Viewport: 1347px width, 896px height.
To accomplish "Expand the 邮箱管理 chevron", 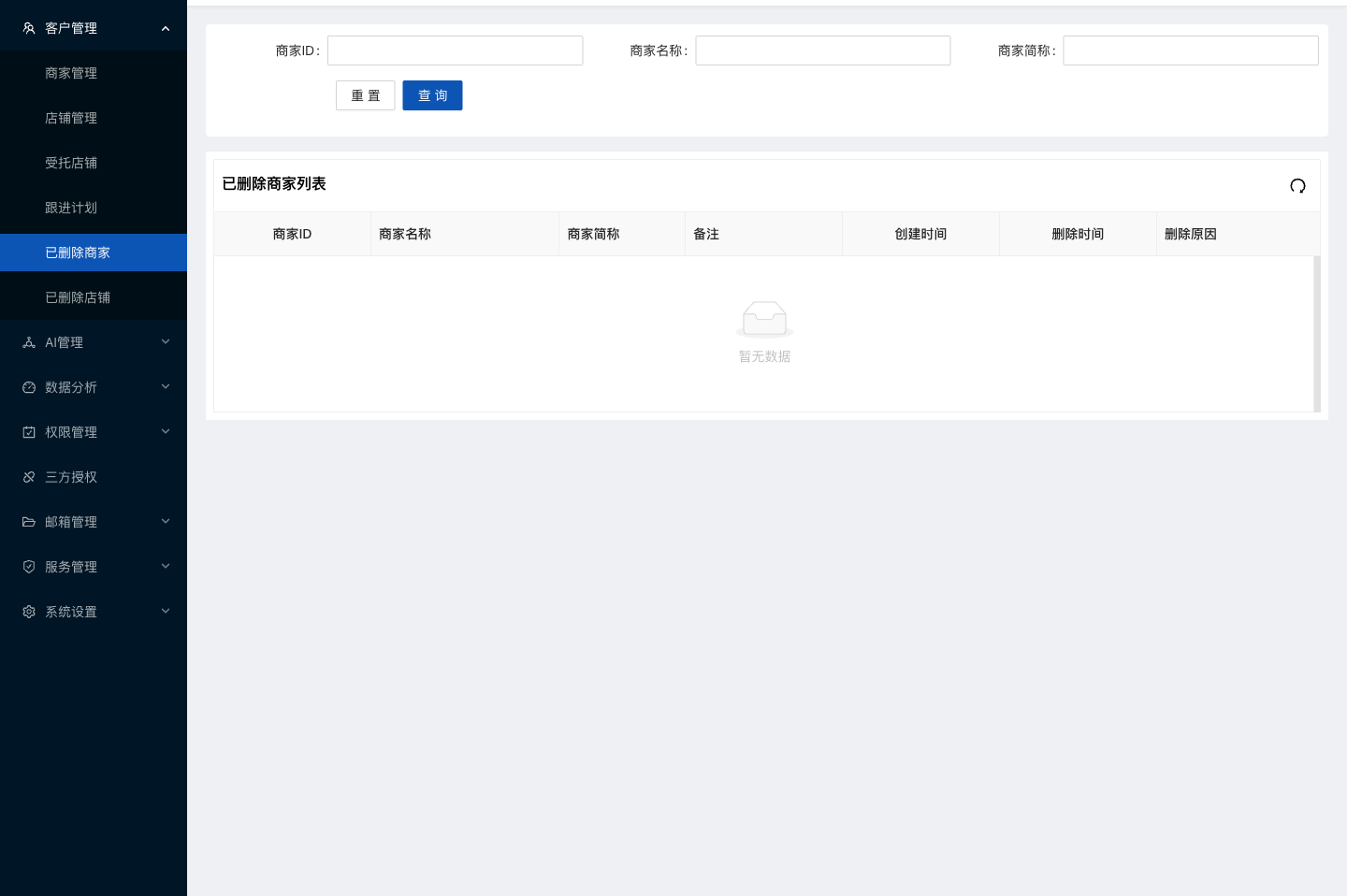I will pos(166,522).
